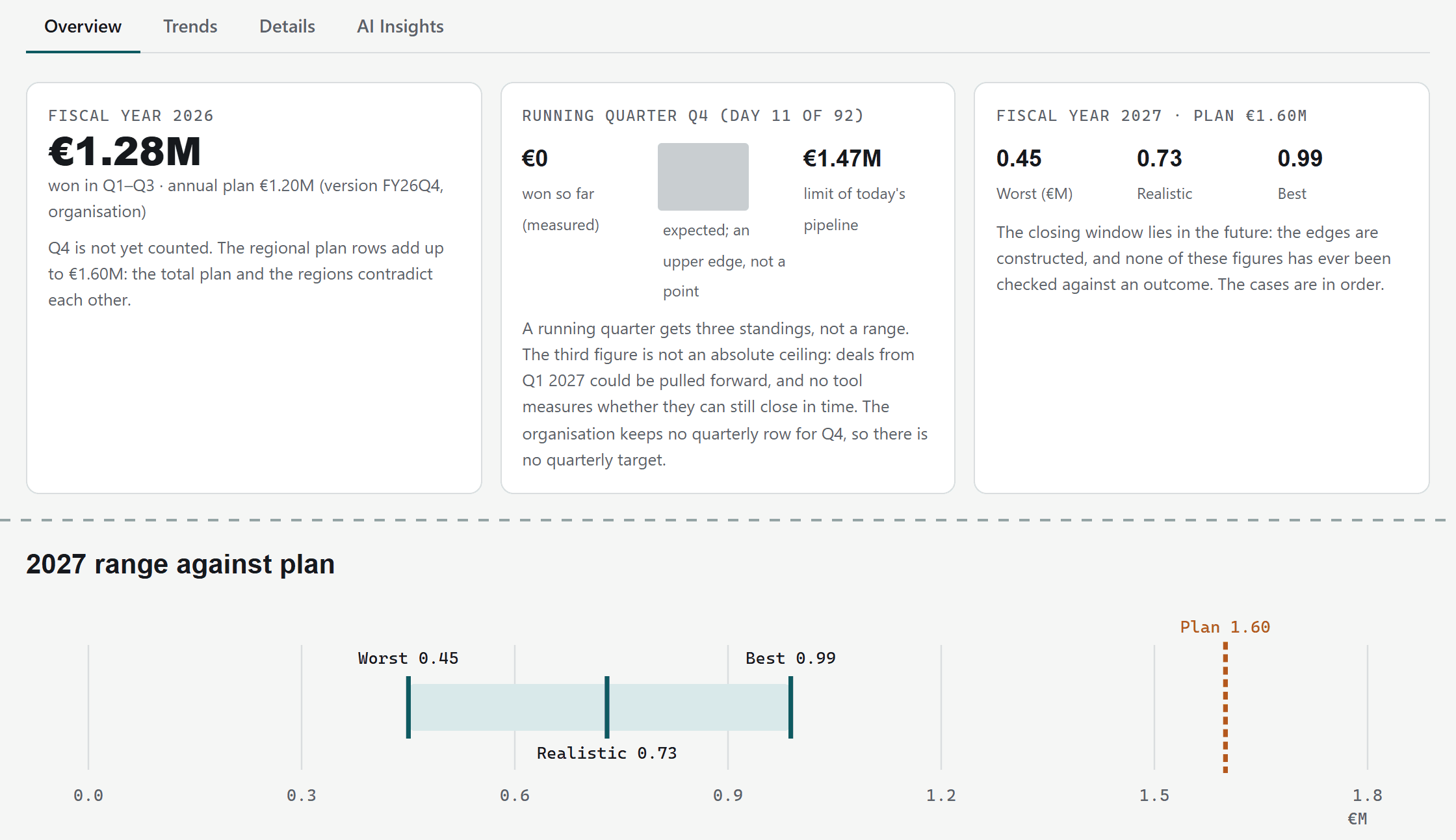Click the FISCAL YEAR 2027 PLAN heading
The width and height of the screenshot is (1456, 840).
pos(1151,116)
